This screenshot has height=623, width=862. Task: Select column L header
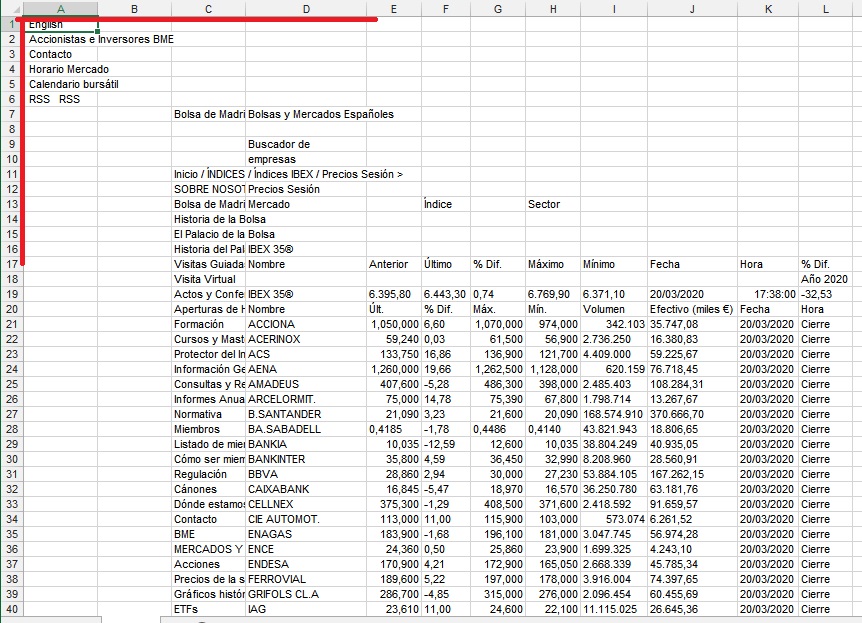(825, 9)
